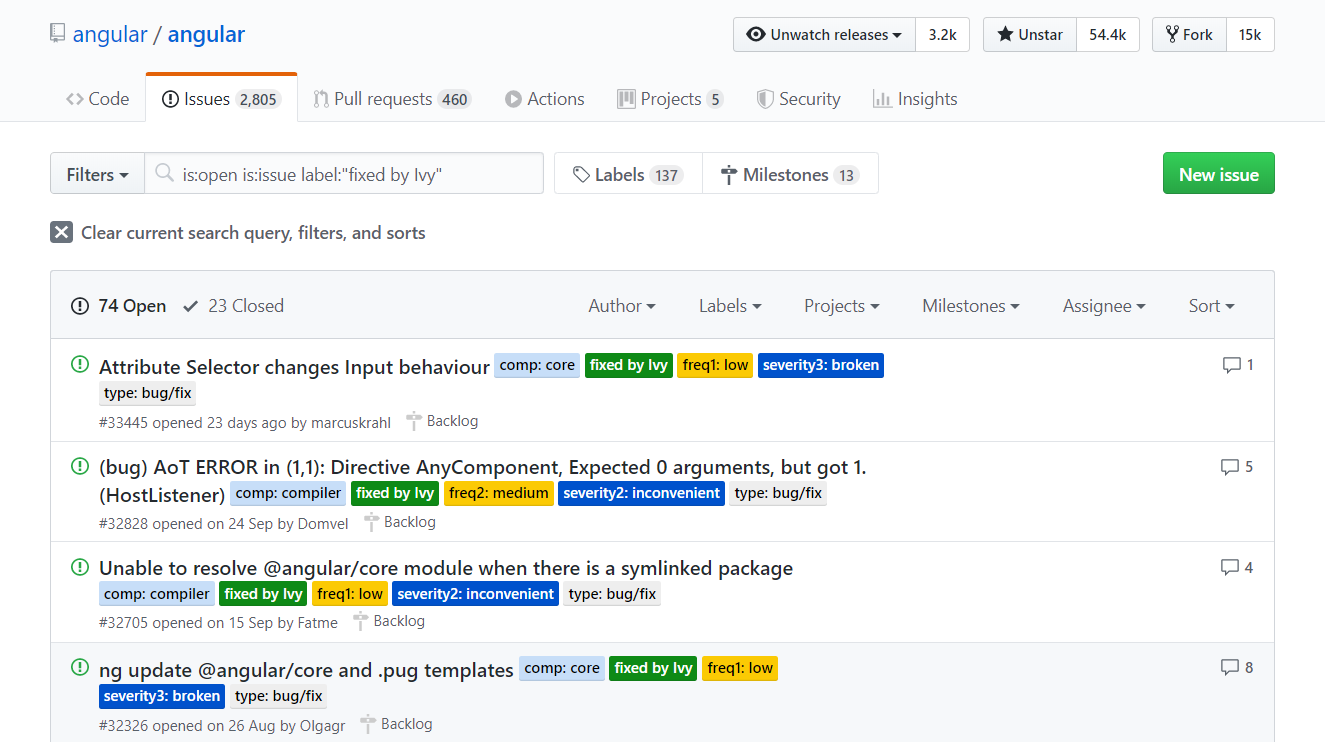1325x742 pixels.
Task: Click the 15k forks count
Action: (x=1250, y=35)
